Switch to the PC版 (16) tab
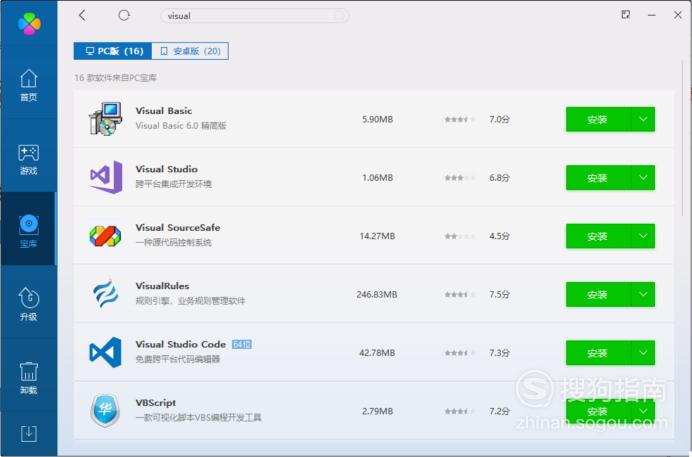The height and width of the screenshot is (457, 692). click(x=113, y=51)
